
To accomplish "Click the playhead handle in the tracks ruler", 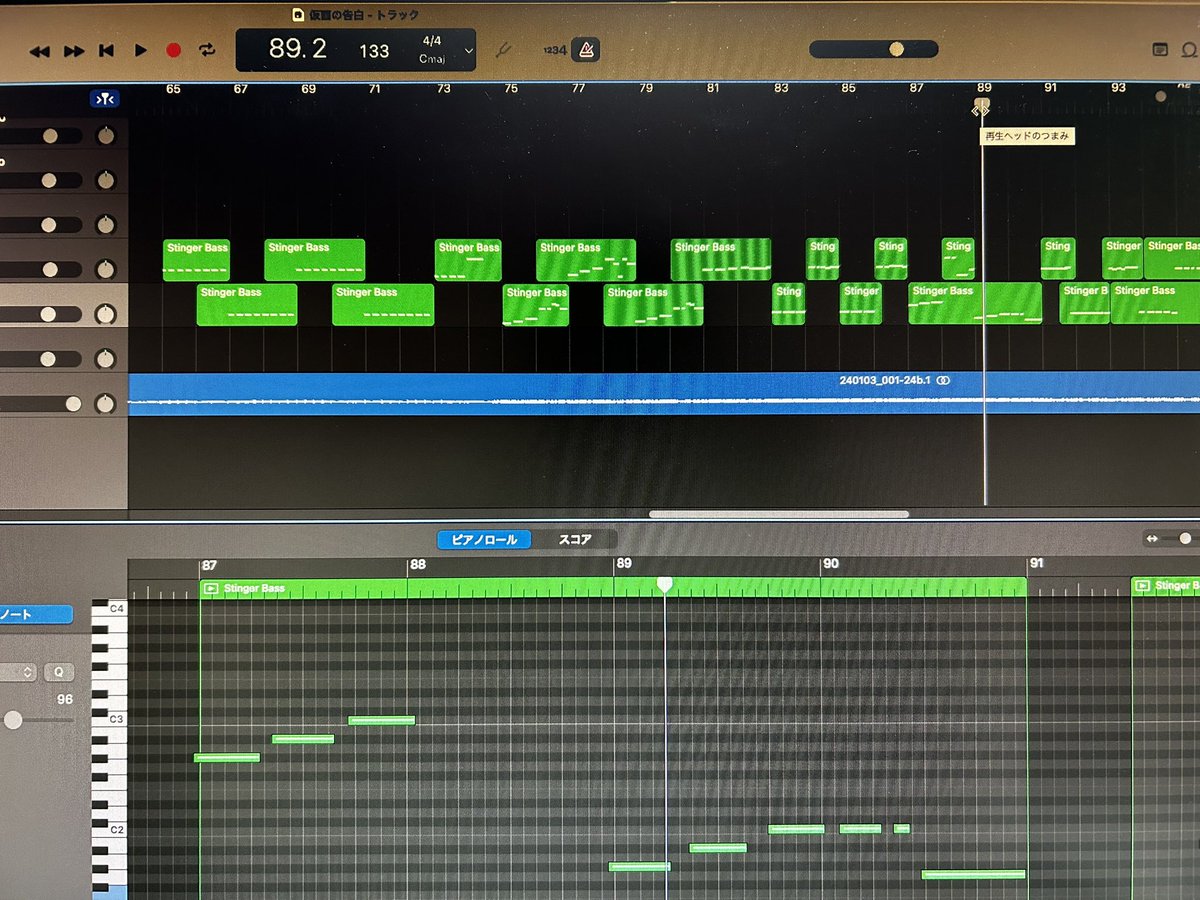I will 982,105.
